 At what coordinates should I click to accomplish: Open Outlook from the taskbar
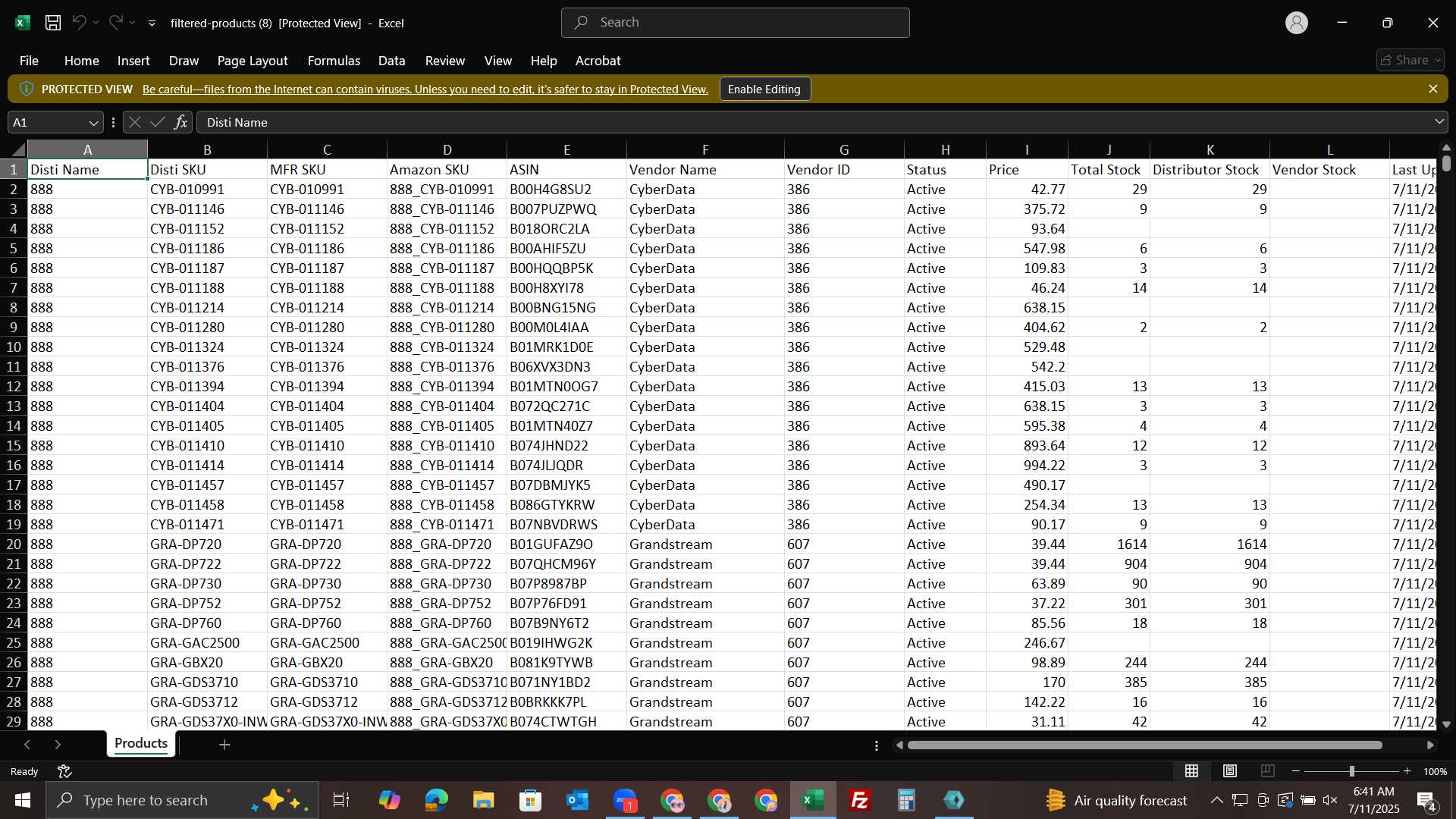pos(577,800)
